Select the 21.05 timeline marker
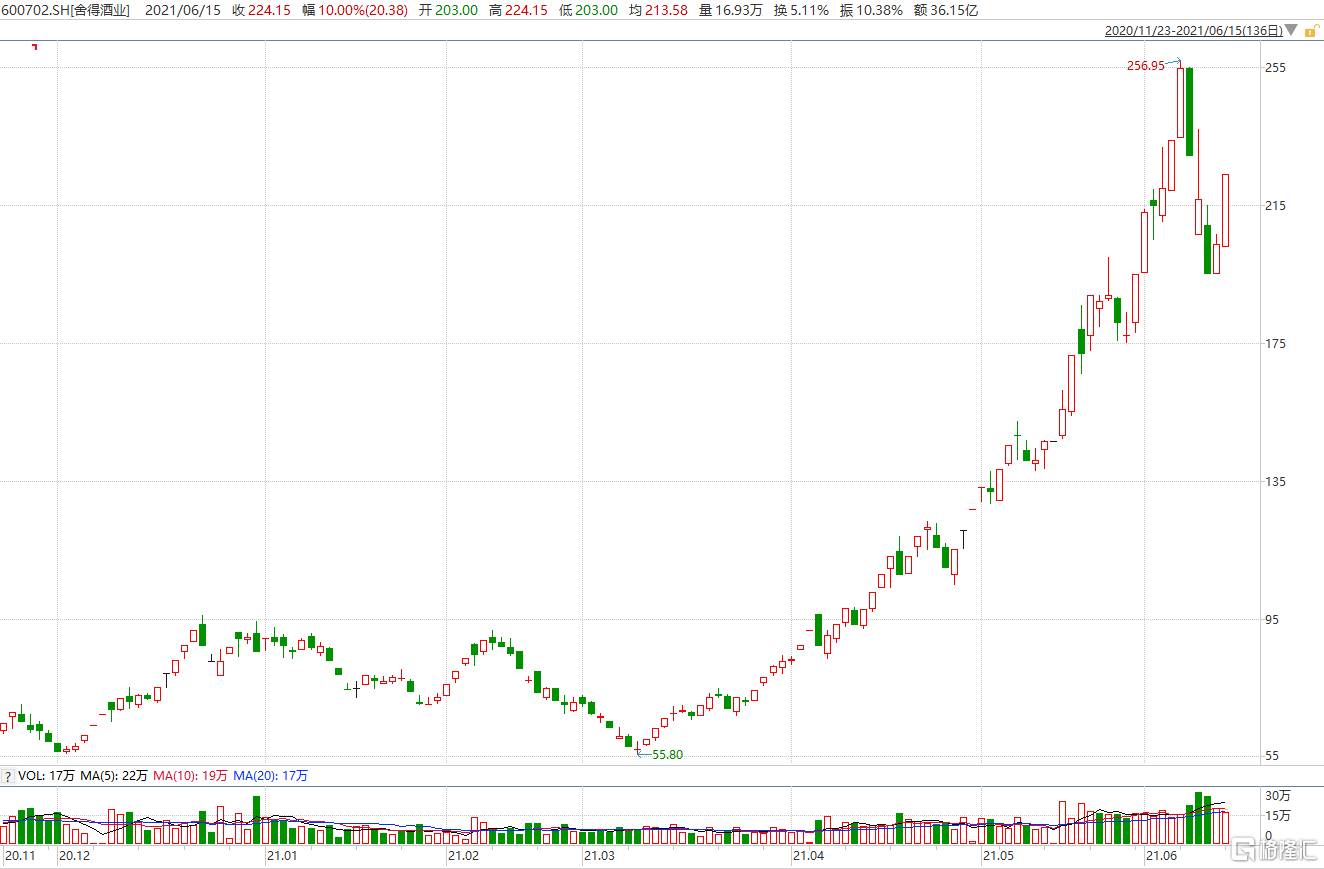 (998, 856)
